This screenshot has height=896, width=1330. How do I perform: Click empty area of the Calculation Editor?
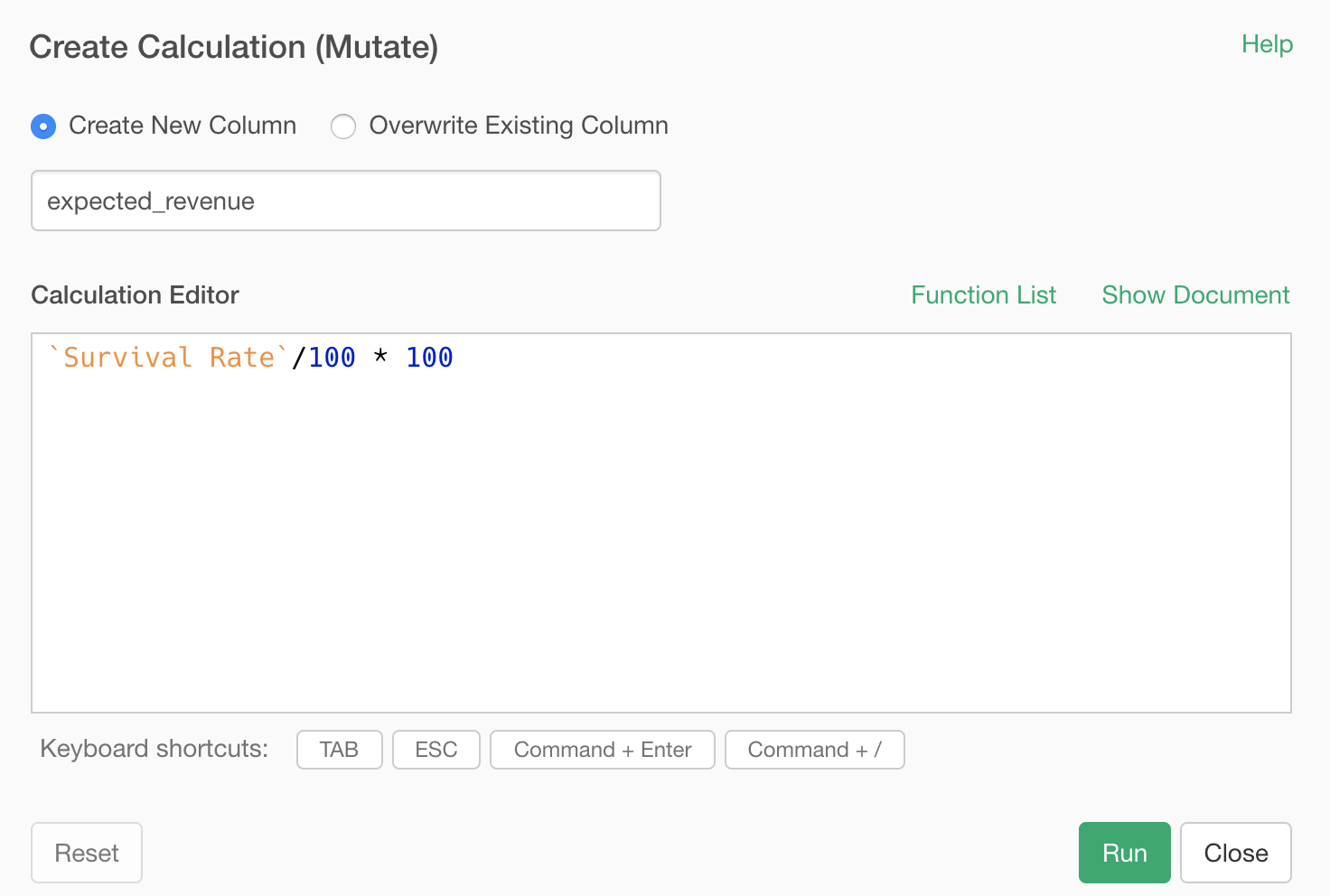(x=660, y=542)
